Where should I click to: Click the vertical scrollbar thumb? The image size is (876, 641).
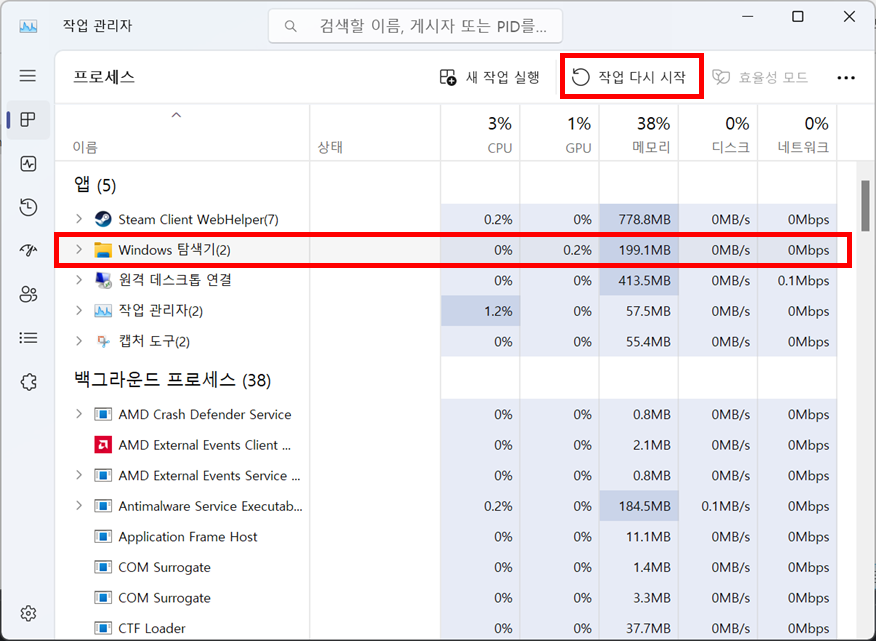865,205
